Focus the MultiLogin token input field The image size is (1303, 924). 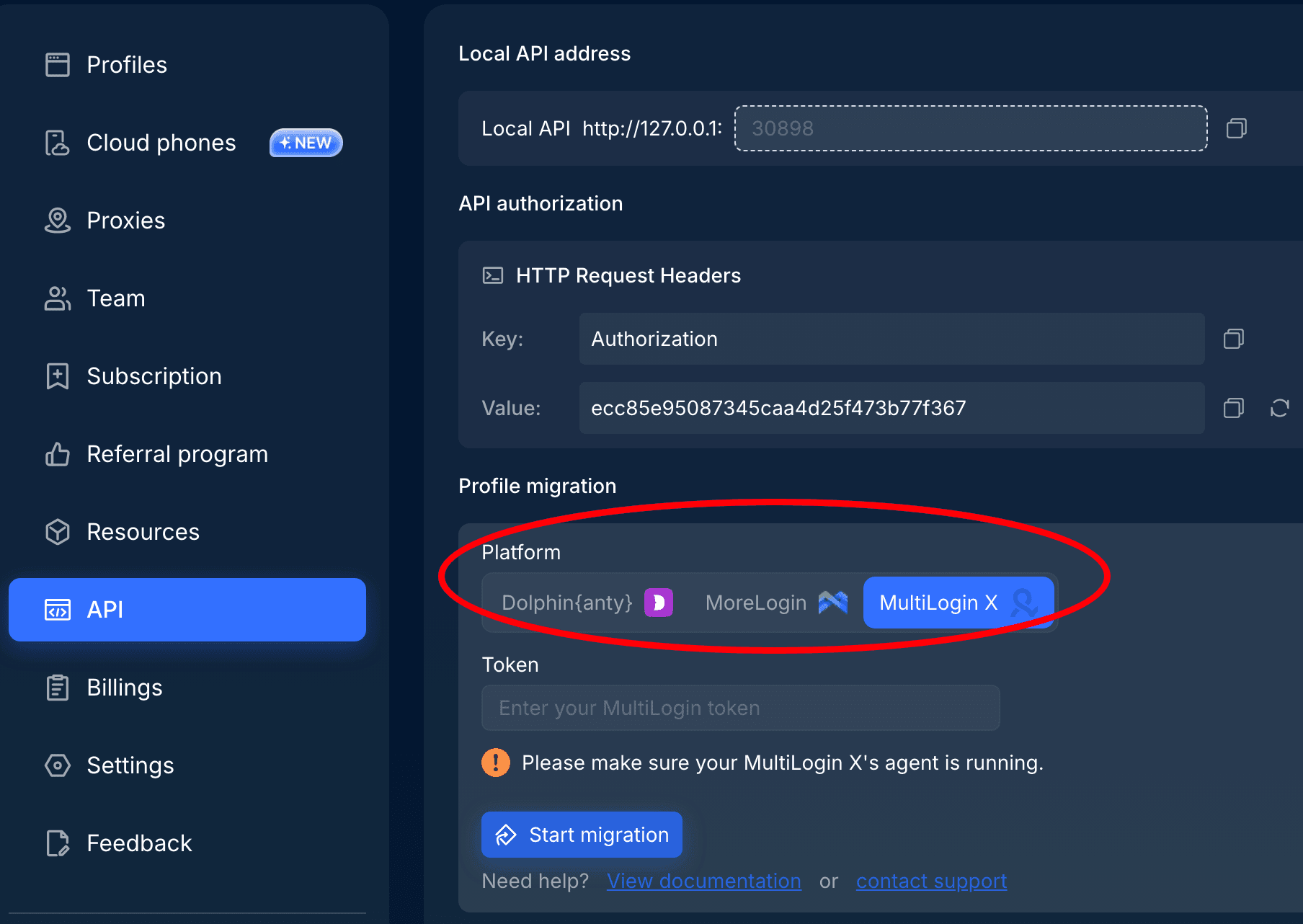click(x=740, y=708)
